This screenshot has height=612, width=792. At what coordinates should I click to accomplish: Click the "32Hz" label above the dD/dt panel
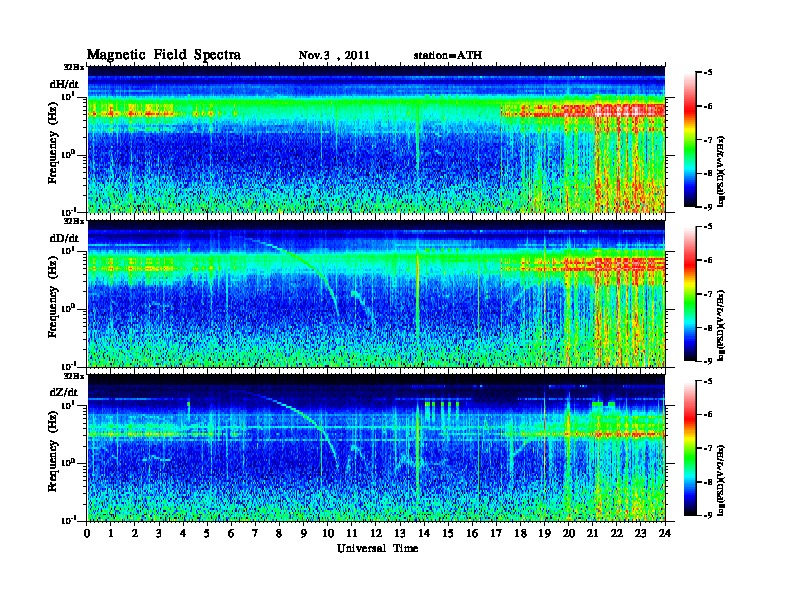click(x=74, y=221)
